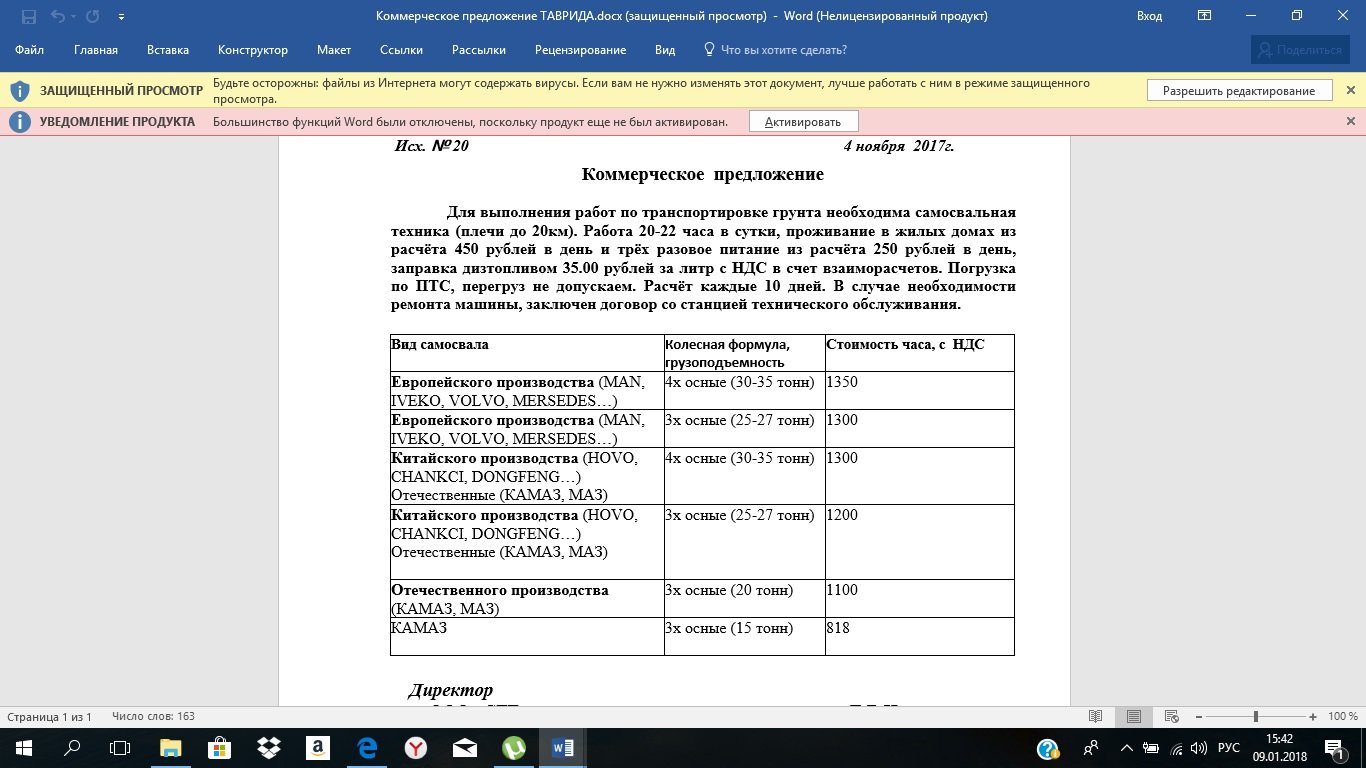
Task: Open uTorrent from the taskbar
Action: tap(513, 748)
